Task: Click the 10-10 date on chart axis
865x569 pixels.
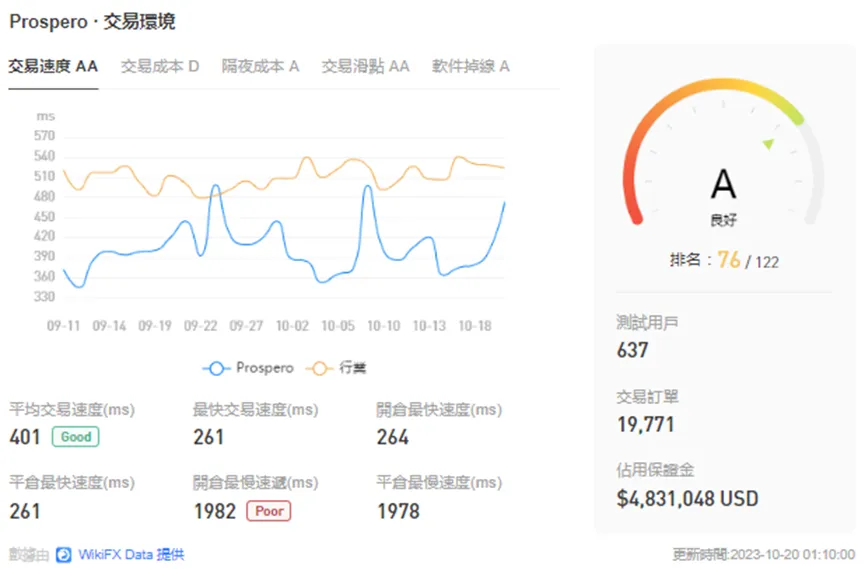Action: coord(384,326)
